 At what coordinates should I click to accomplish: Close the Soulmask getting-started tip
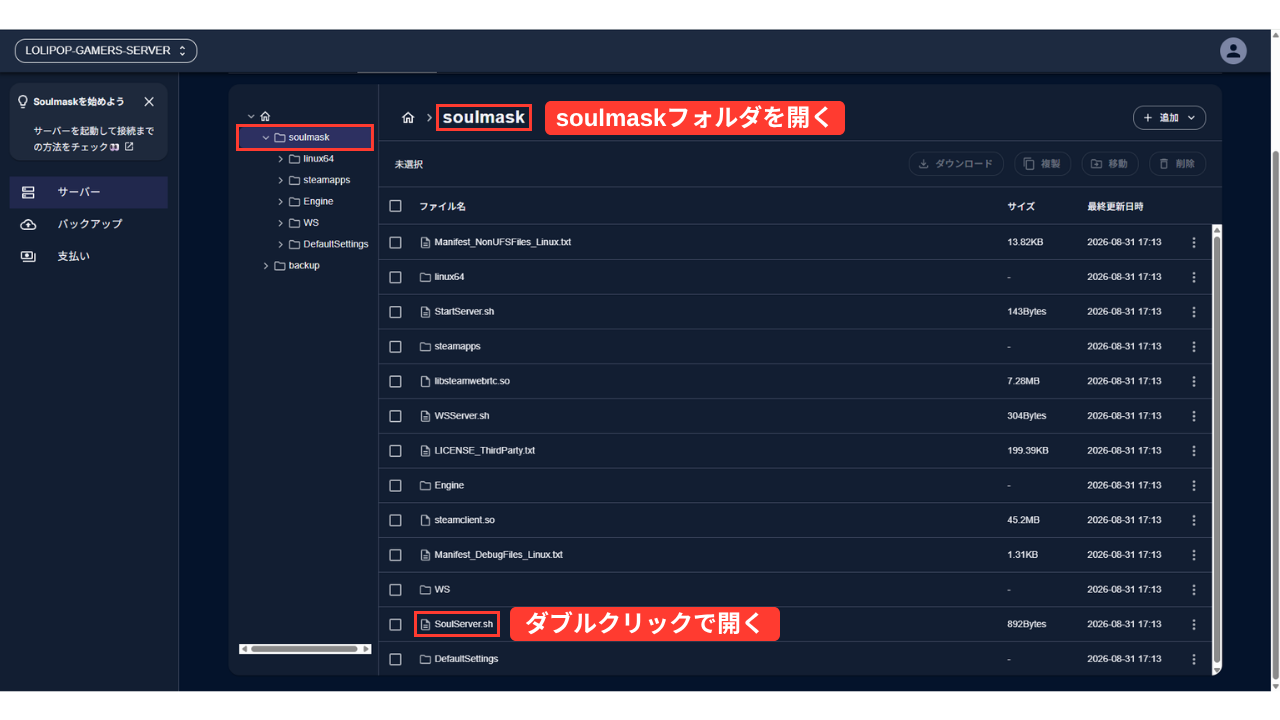point(149,102)
